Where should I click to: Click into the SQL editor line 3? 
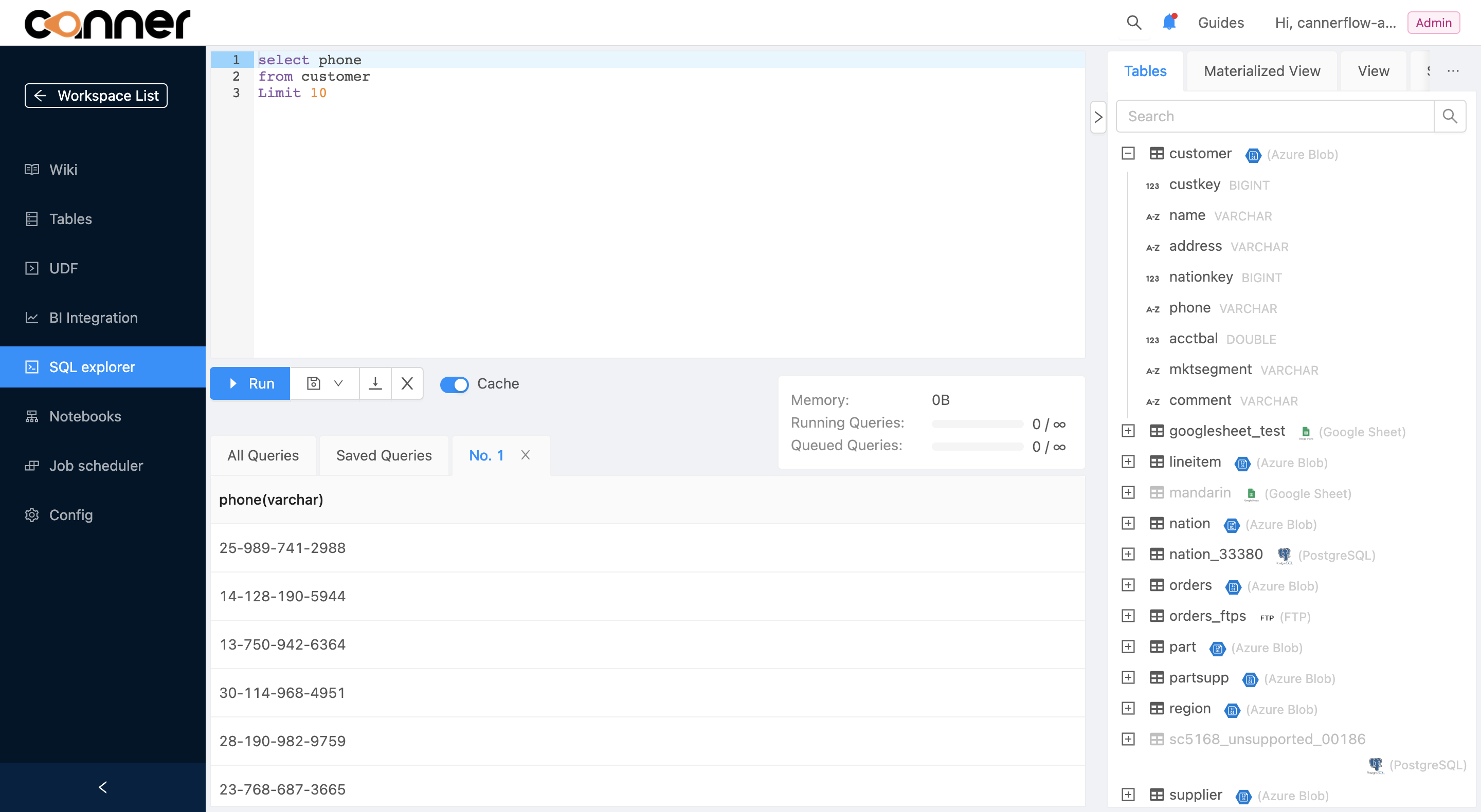click(x=669, y=93)
